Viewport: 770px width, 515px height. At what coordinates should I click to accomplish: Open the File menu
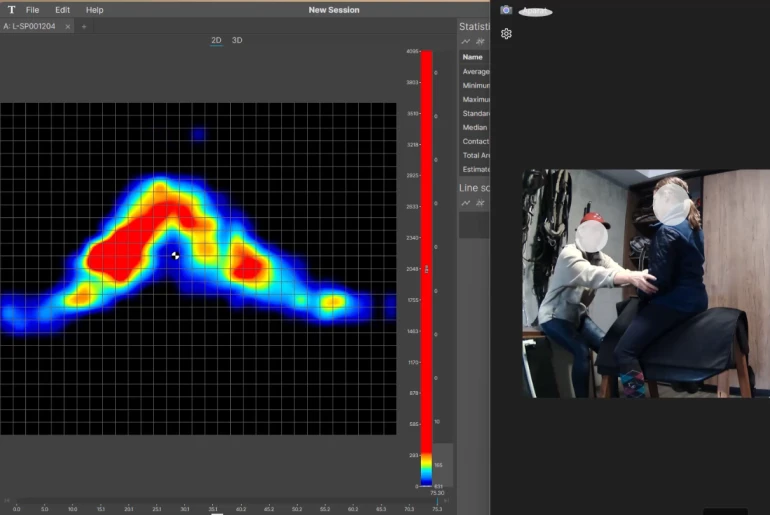(x=32, y=10)
